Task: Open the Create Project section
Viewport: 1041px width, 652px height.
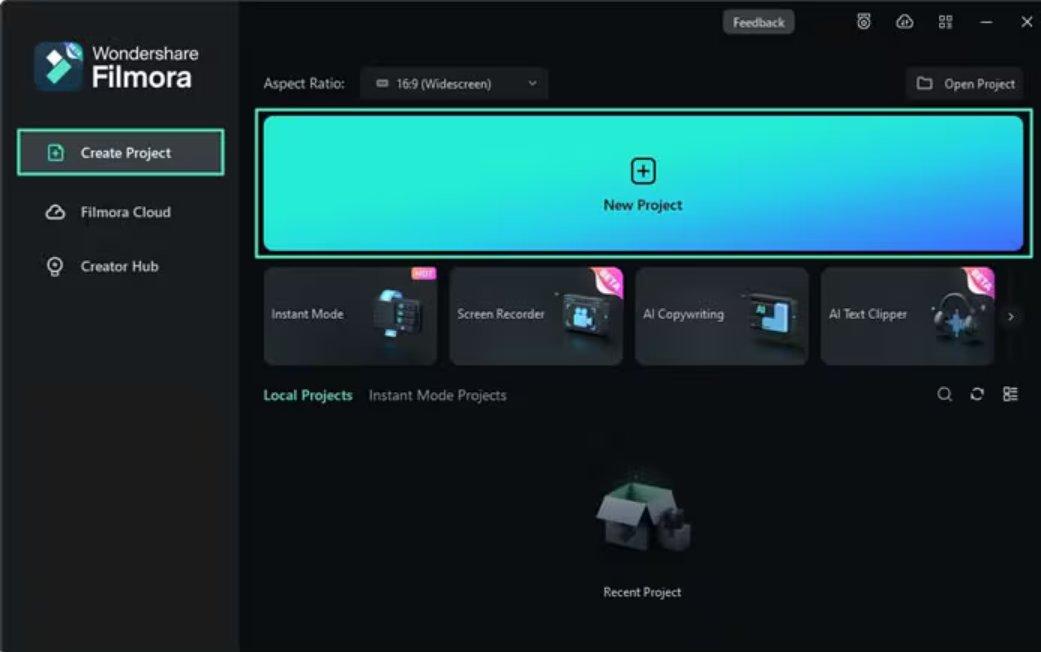Action: 120,153
